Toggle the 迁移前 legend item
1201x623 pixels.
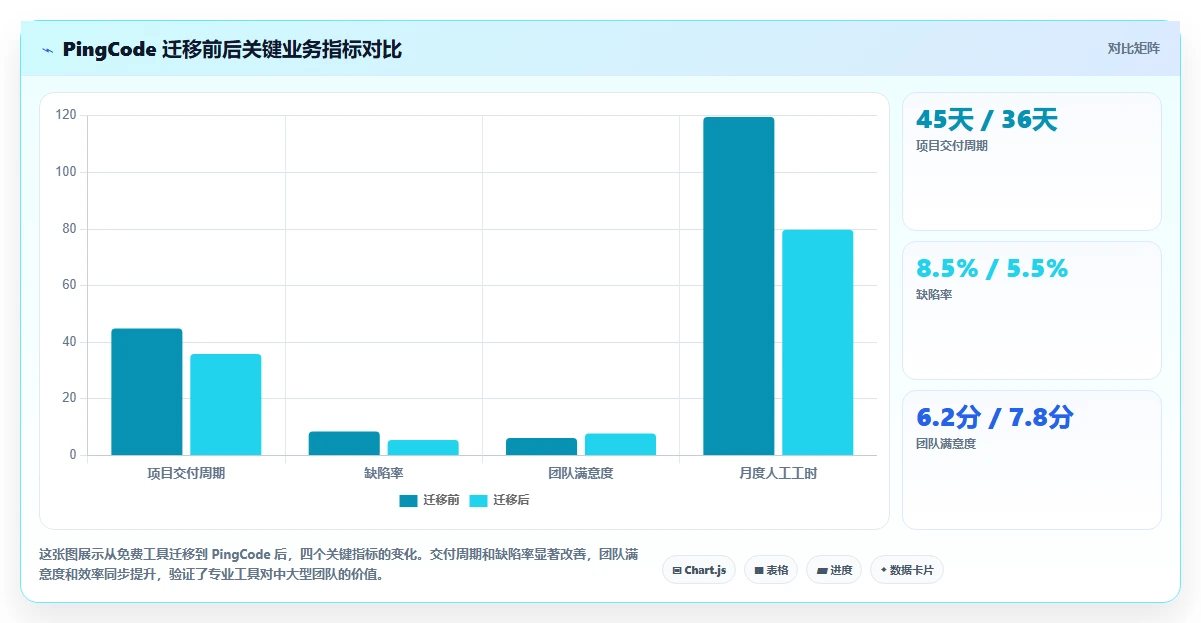[x=429, y=500]
